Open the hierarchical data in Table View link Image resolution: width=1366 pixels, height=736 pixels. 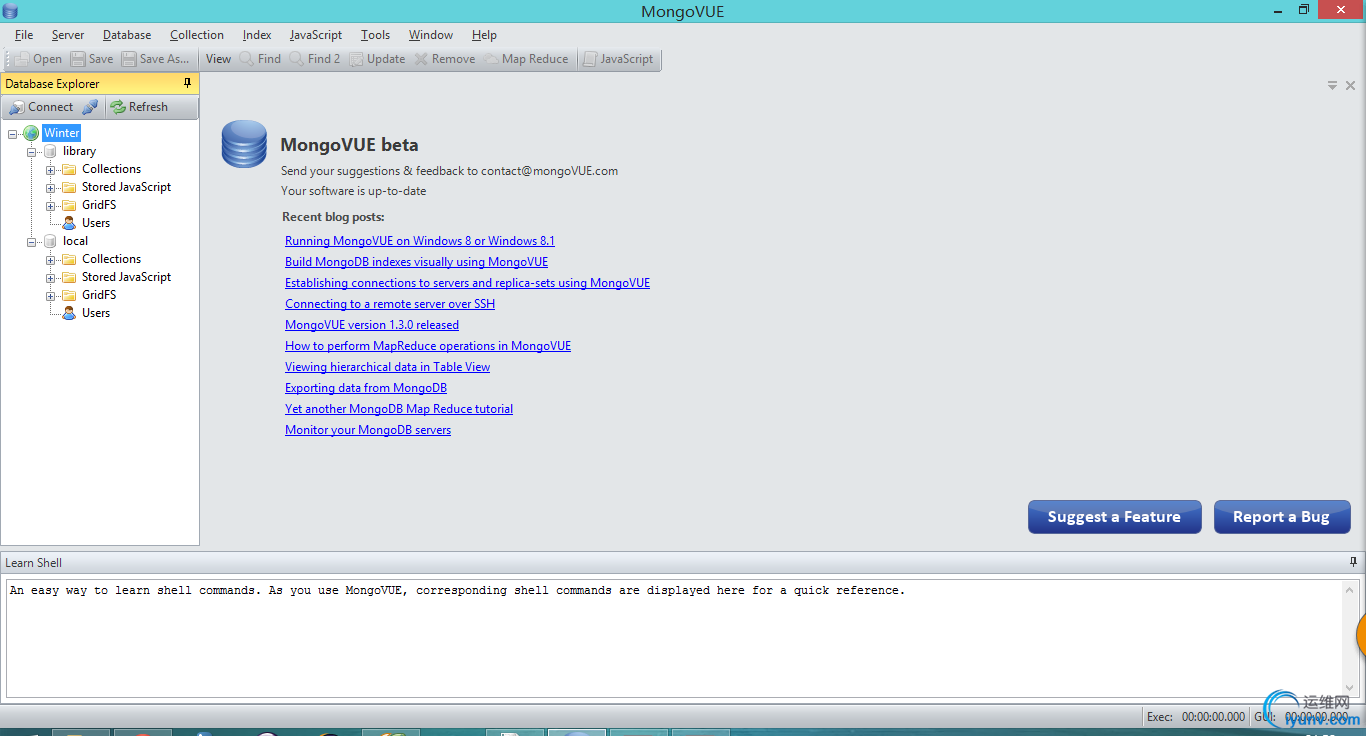(388, 367)
